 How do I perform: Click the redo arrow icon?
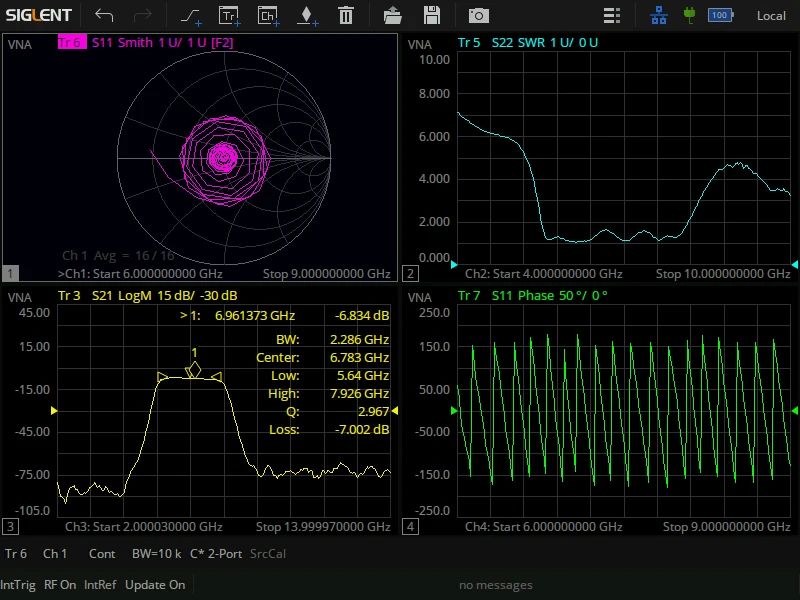pyautogui.click(x=142, y=15)
